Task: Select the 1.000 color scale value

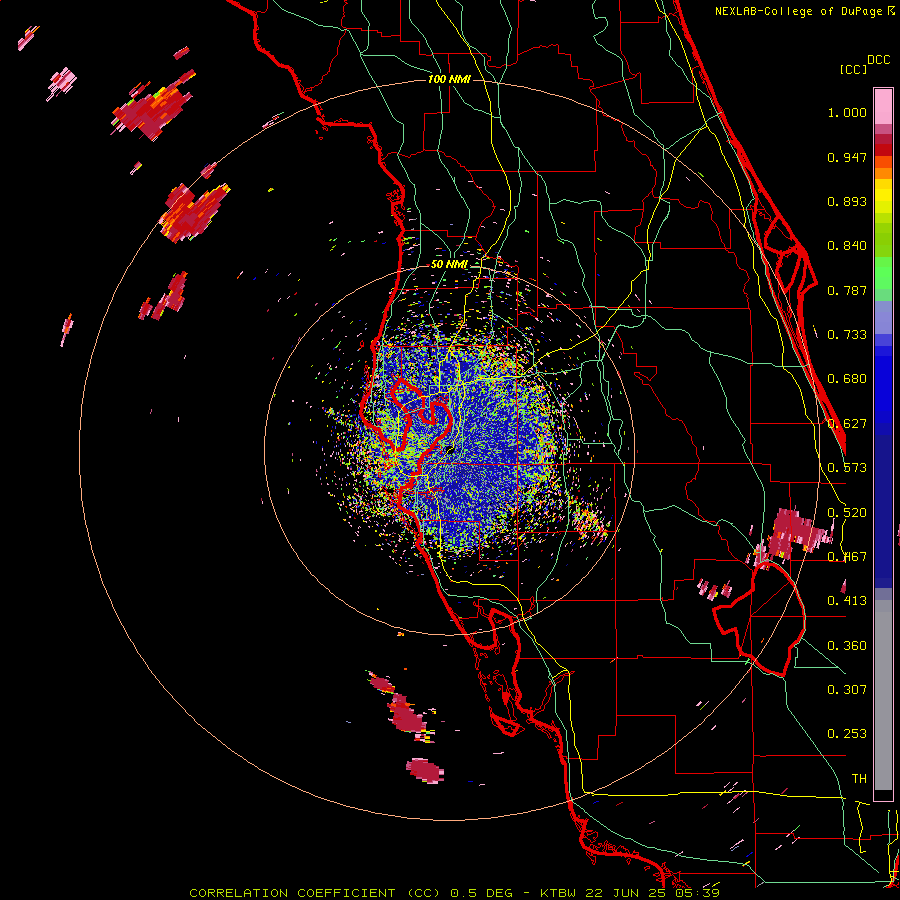Action: point(847,112)
